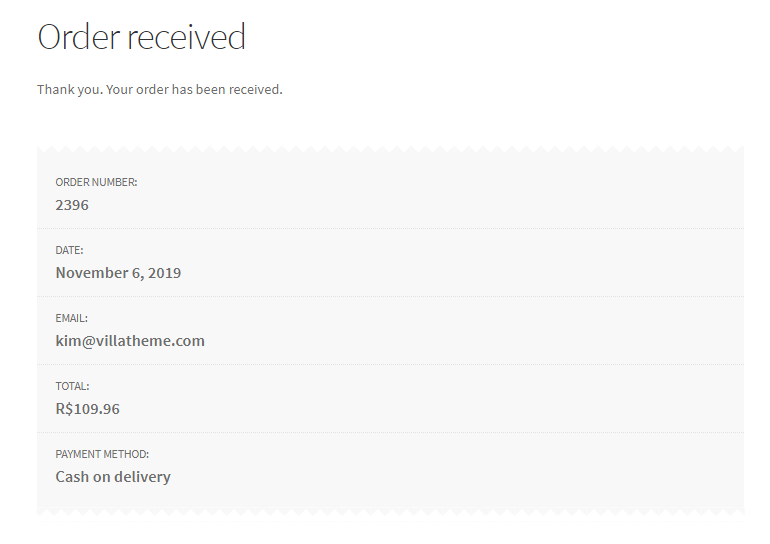Click the ORDER NUMBER label
Image resolution: width=770 pixels, height=544 pixels.
96,182
